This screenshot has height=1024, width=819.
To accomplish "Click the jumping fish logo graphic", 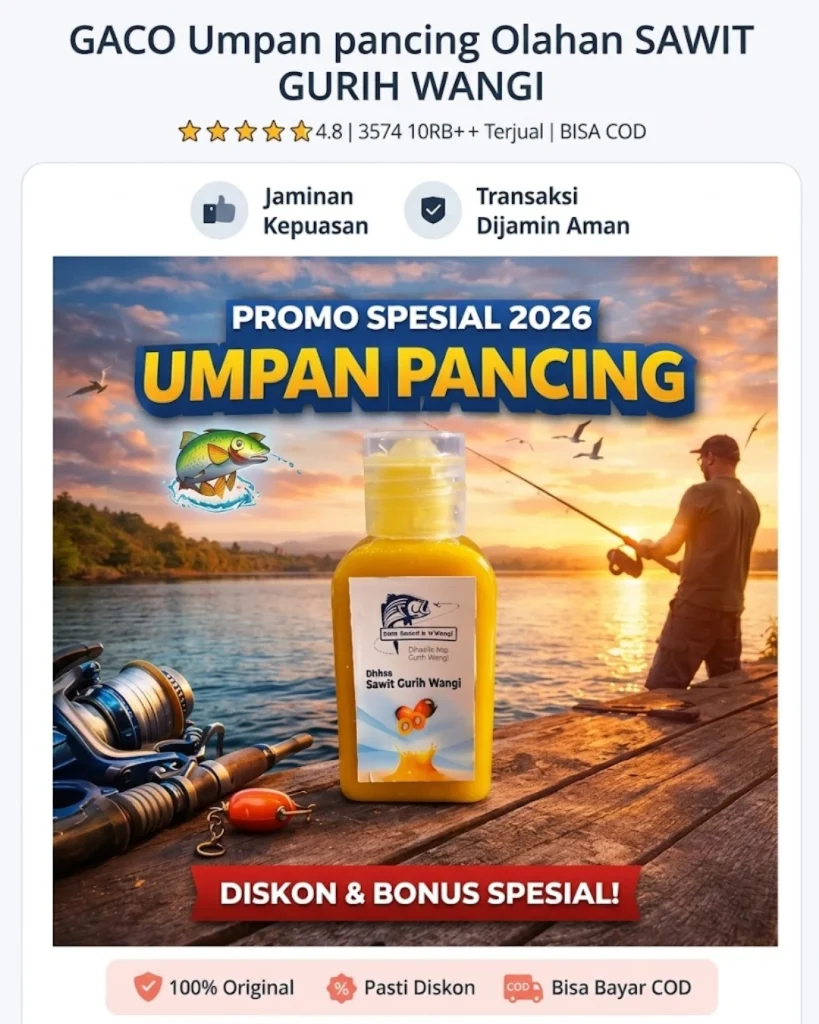I will pyautogui.click(x=221, y=468).
